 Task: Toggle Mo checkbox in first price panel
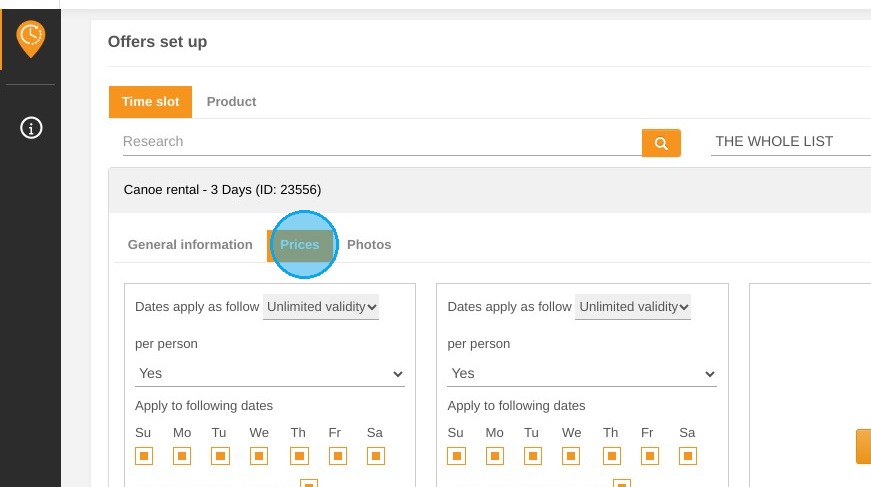click(182, 456)
